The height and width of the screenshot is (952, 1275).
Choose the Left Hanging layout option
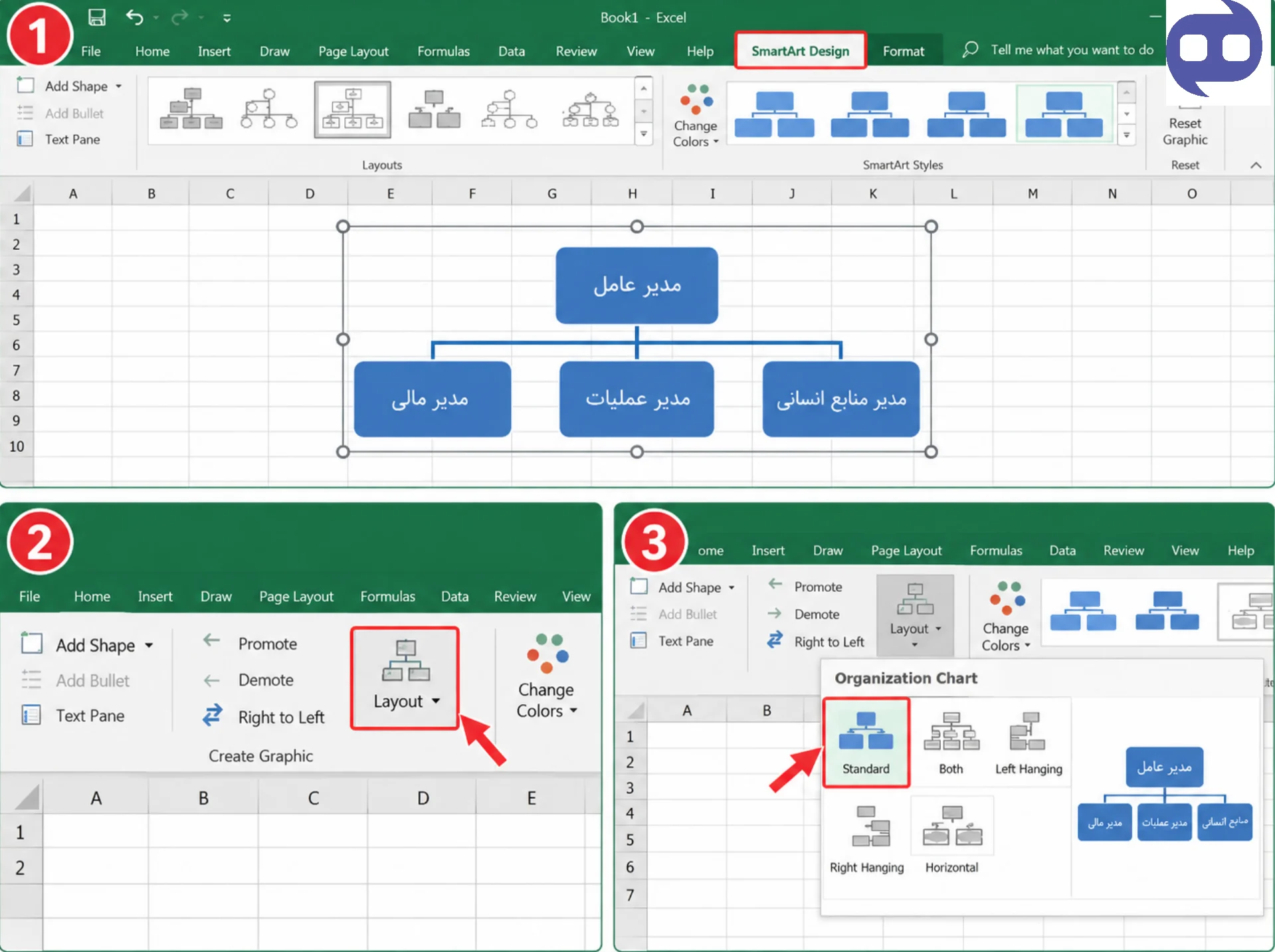point(1029,743)
